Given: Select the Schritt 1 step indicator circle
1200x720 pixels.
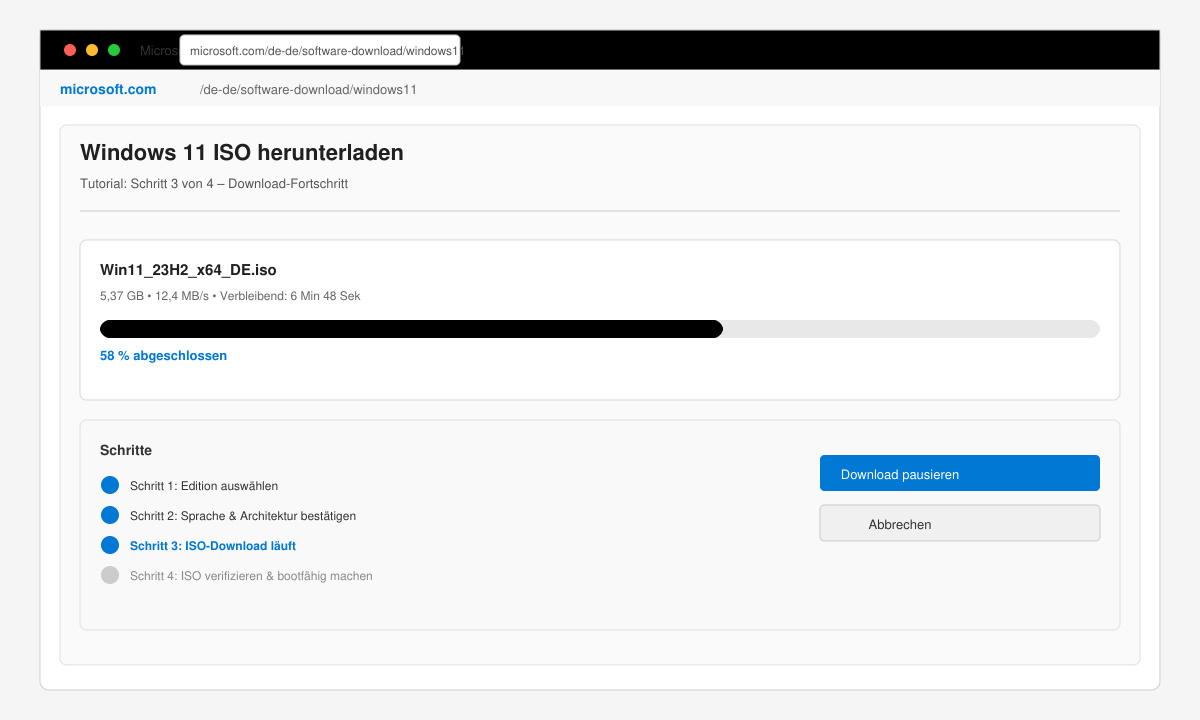Looking at the screenshot, I should point(110,485).
